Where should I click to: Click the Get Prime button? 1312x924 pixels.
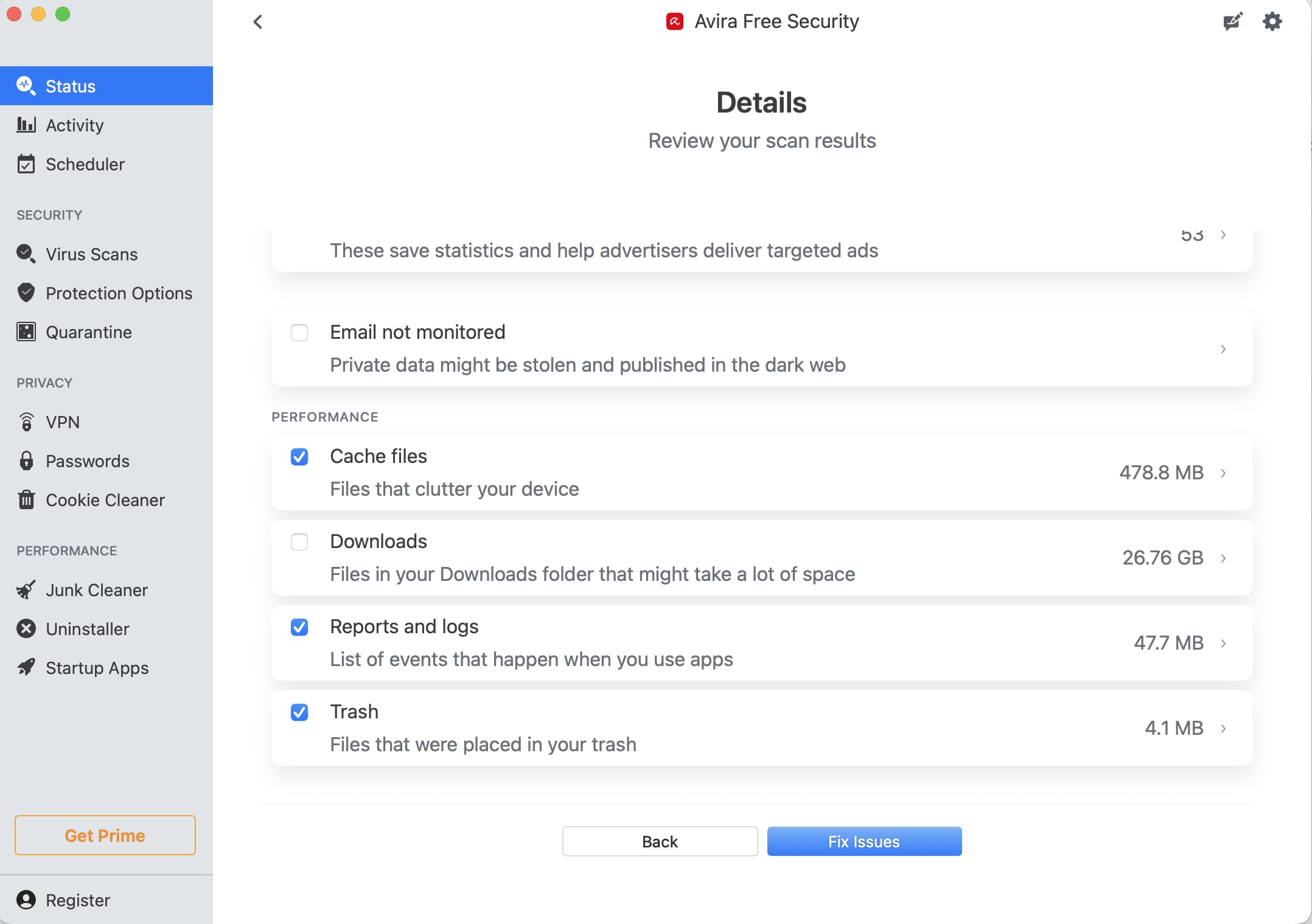click(x=105, y=835)
